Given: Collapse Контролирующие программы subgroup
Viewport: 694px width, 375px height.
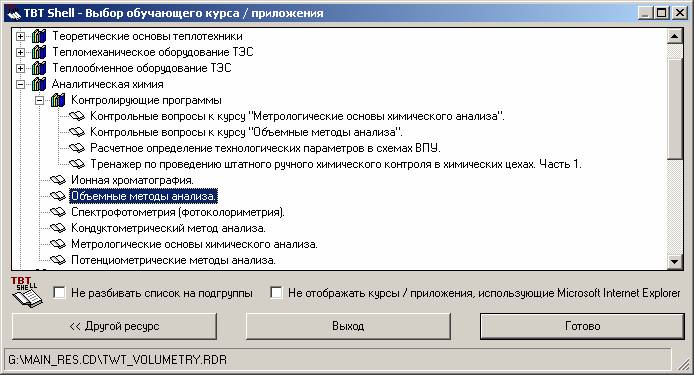Looking at the screenshot, I should (39, 101).
